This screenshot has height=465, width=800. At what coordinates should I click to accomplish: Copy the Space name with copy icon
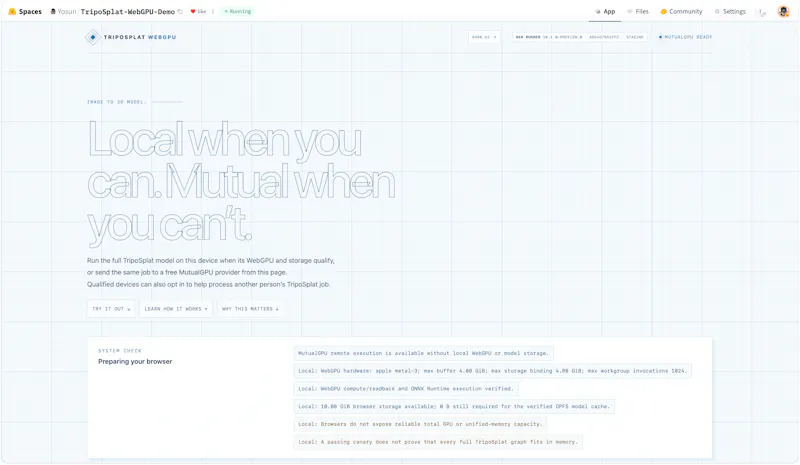[180, 11]
